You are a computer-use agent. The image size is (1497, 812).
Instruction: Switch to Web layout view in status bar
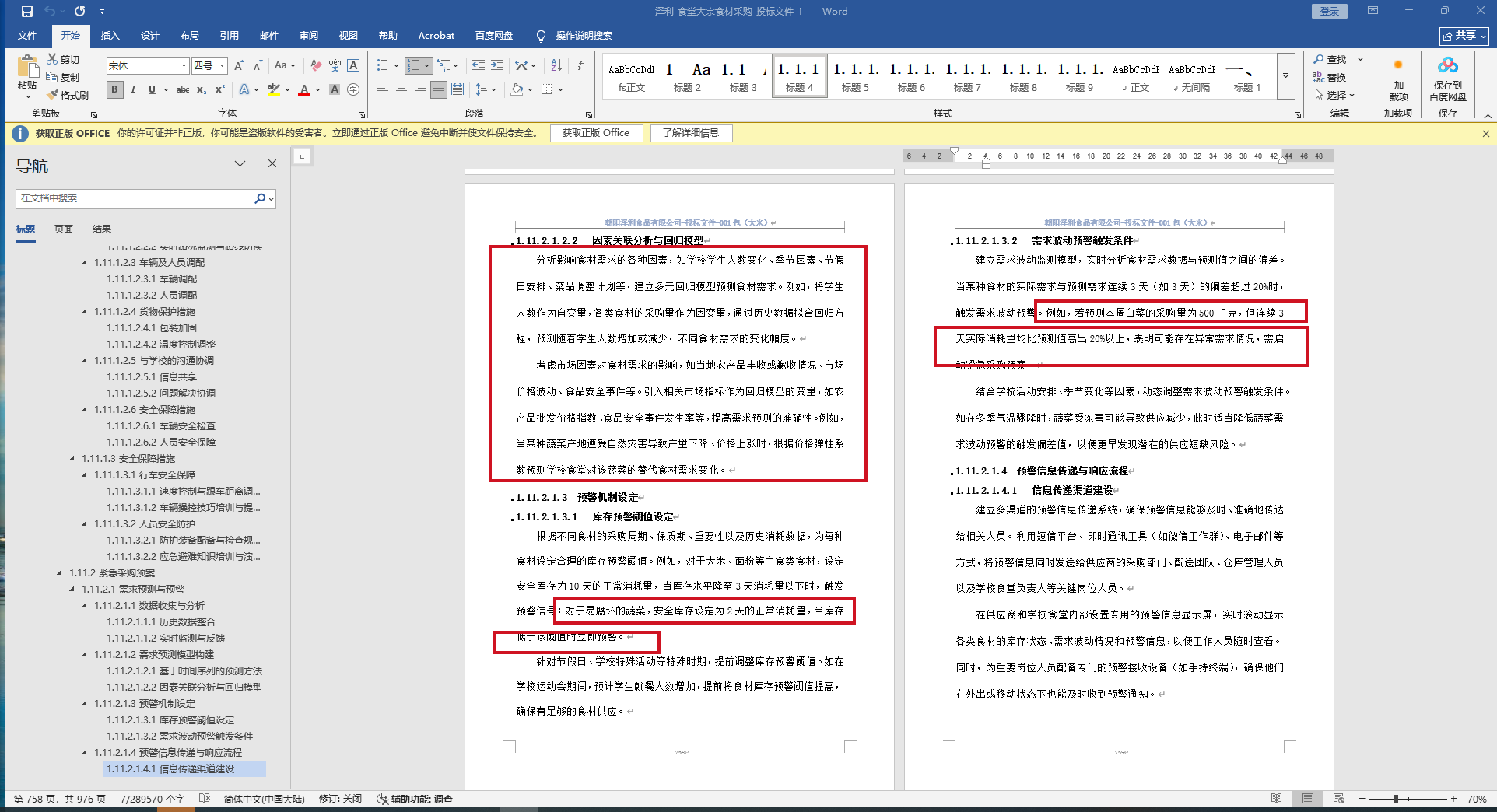pos(1338,799)
